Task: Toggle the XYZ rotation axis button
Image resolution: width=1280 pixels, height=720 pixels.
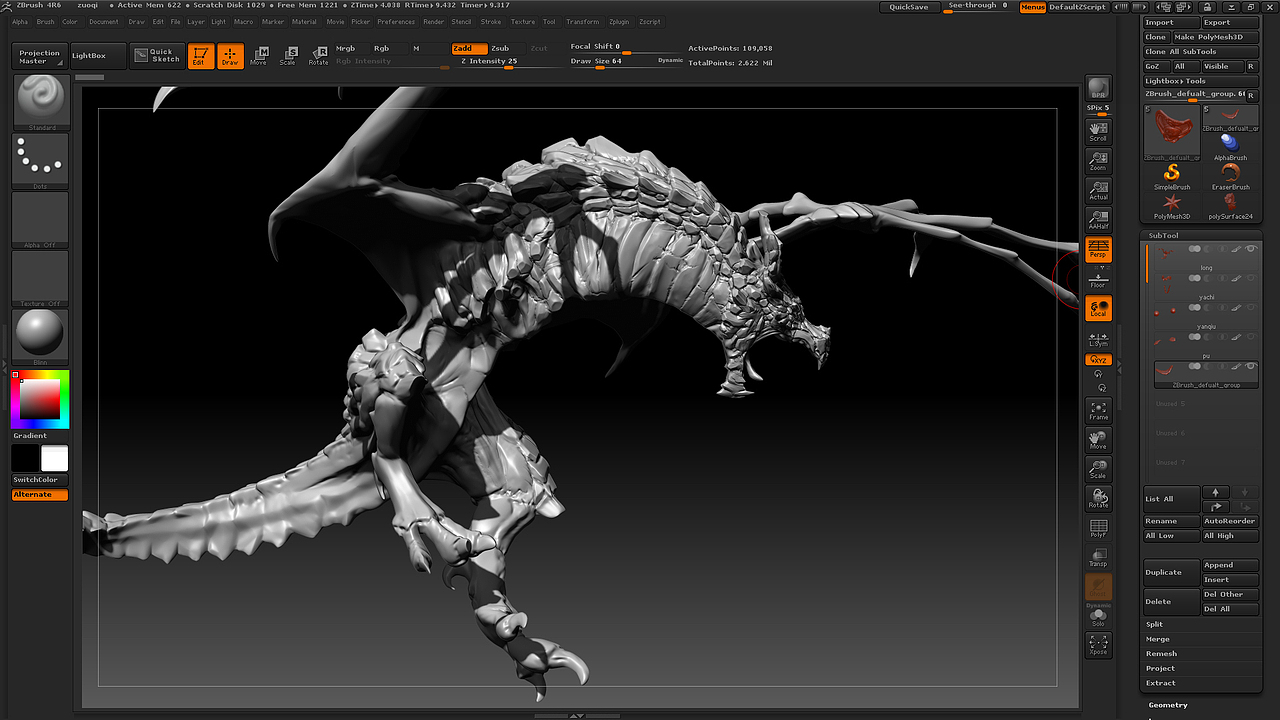Action: coord(1098,359)
